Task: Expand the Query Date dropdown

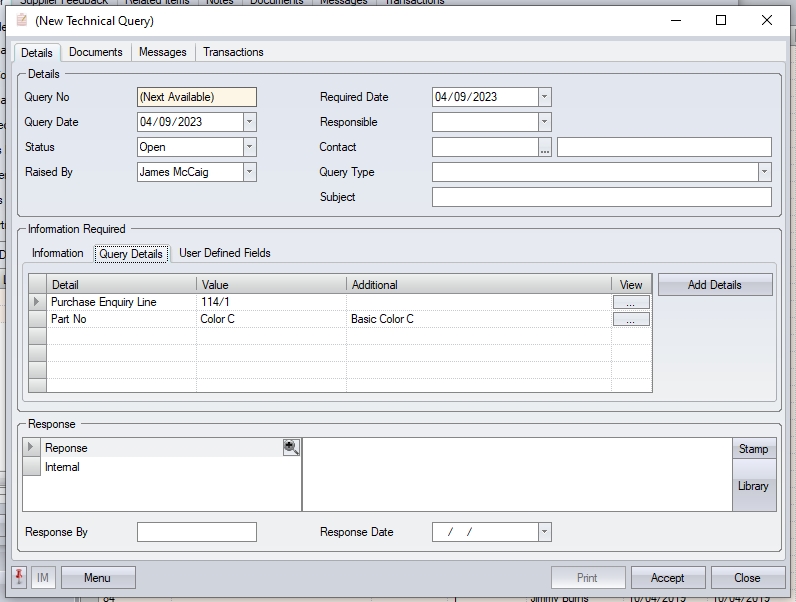Action: click(x=249, y=122)
